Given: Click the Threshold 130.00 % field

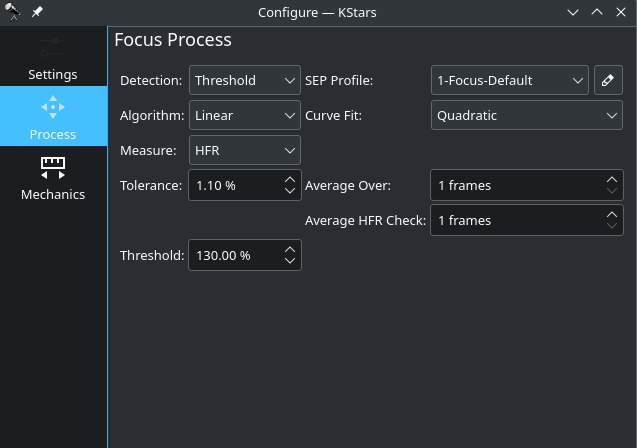Looking at the screenshot, I should click(x=245, y=255).
